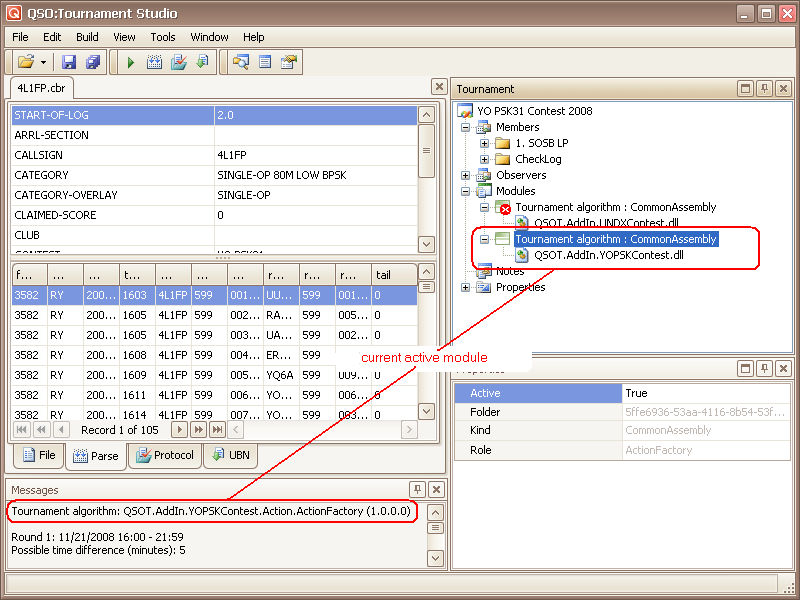This screenshot has height=600, width=800.
Task: Expand the Observers tree node
Action: 466,175
